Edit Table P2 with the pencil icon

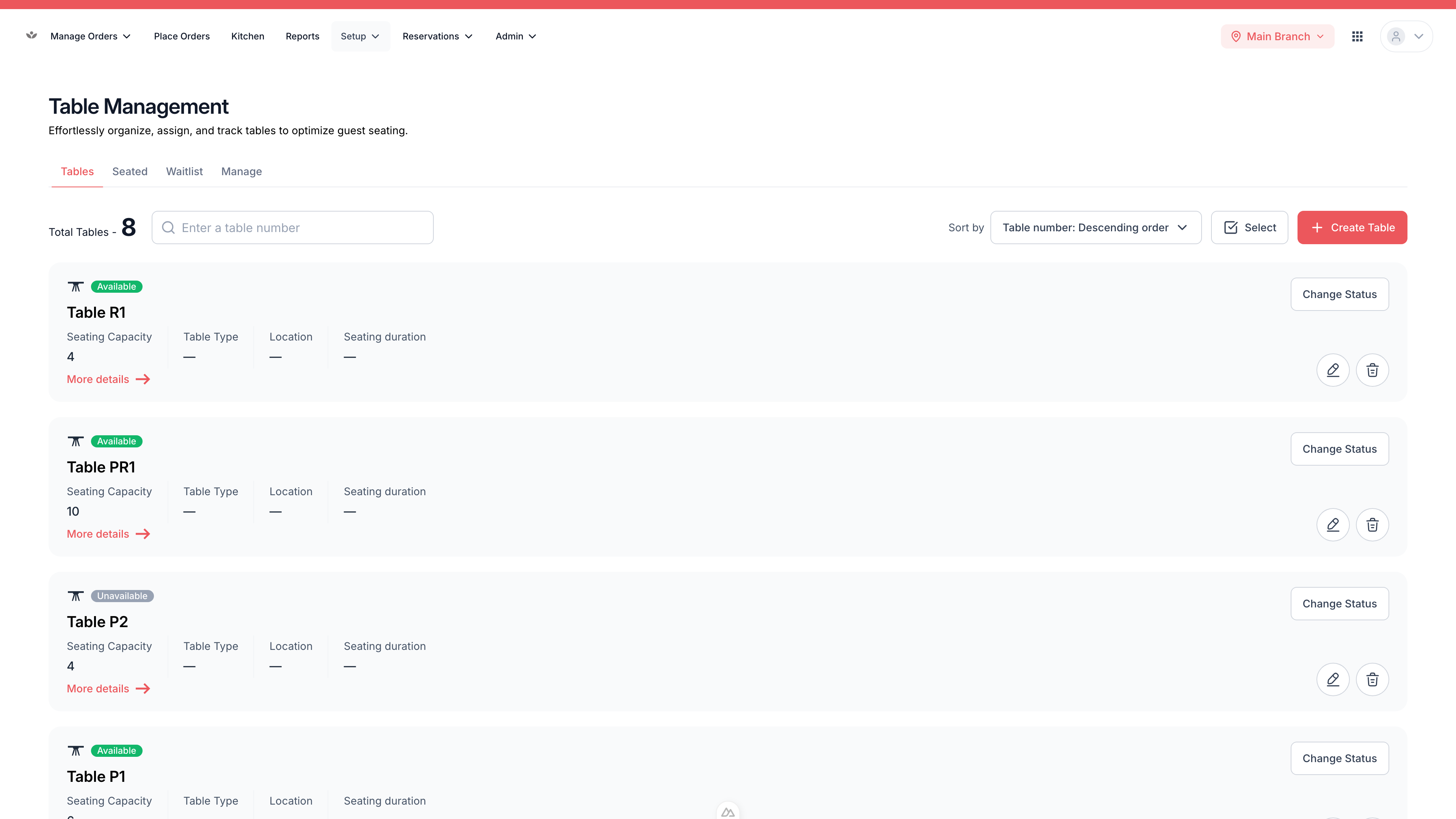[1333, 679]
